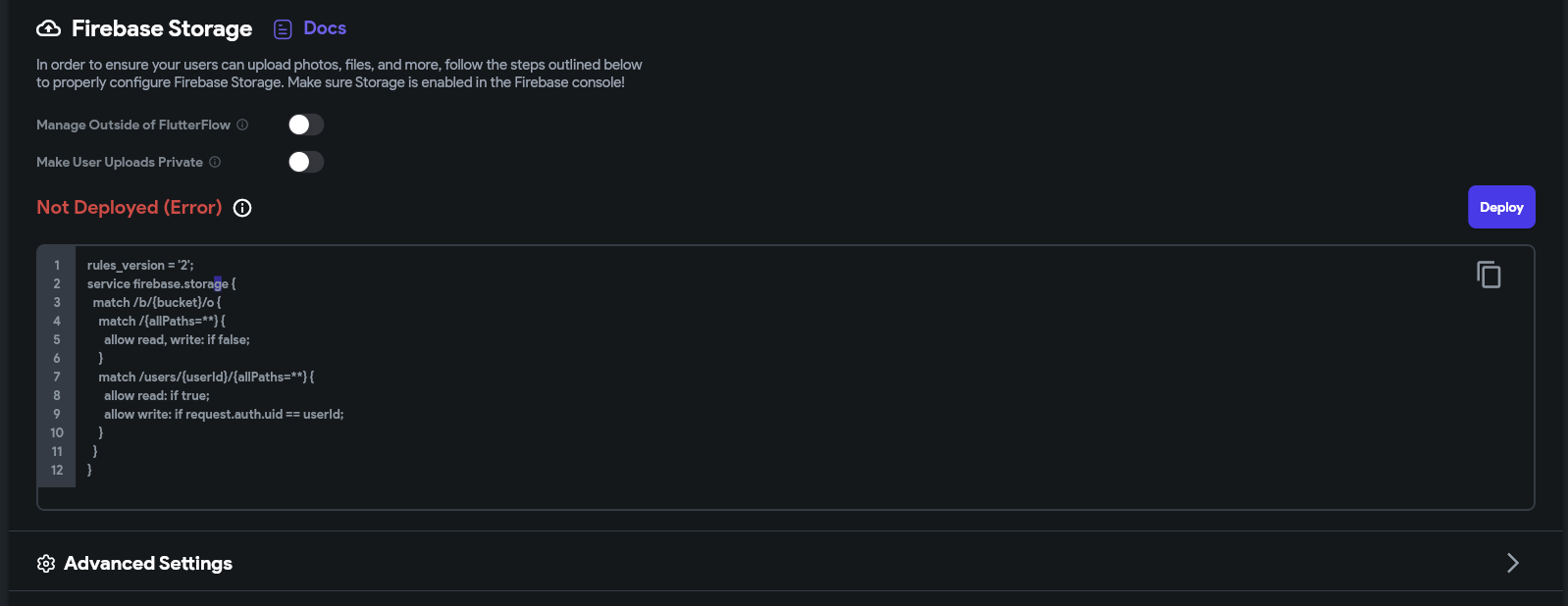Copy storage rules with the copy icon
The image size is (1568, 606).
(1489, 275)
